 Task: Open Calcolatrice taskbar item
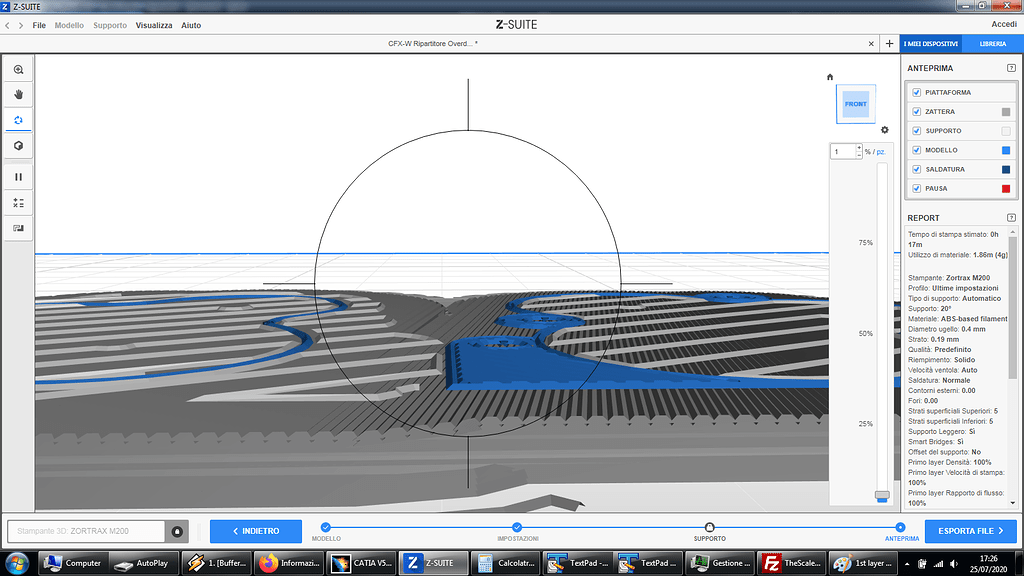click(506, 564)
